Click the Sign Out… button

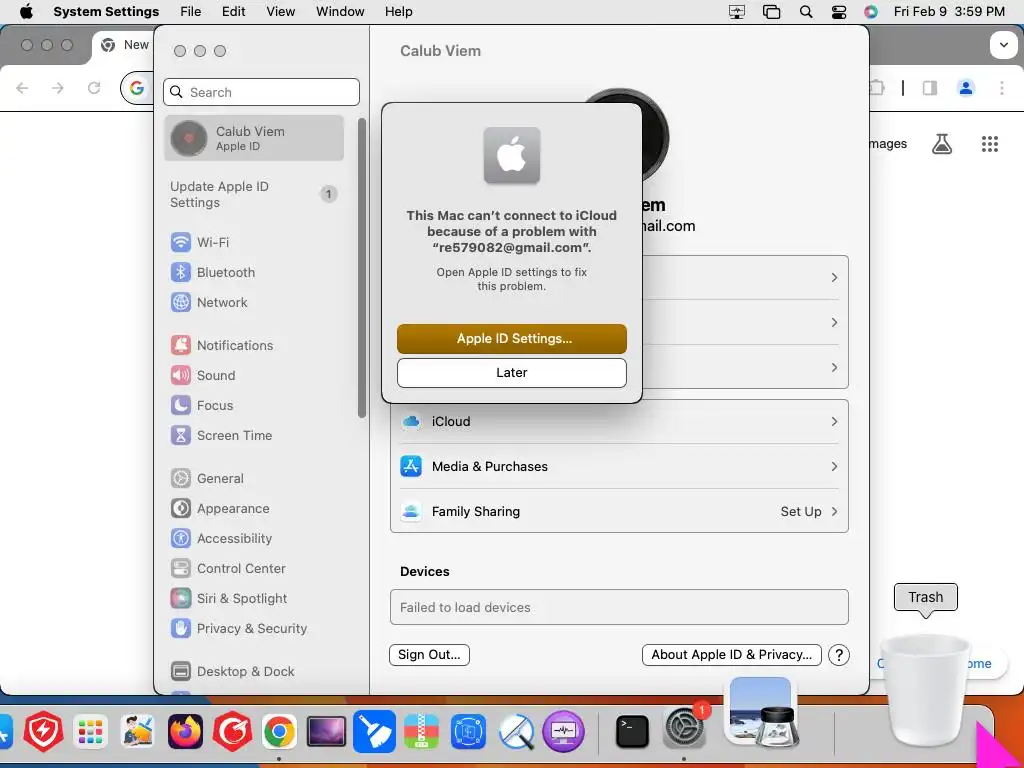pyautogui.click(x=429, y=655)
